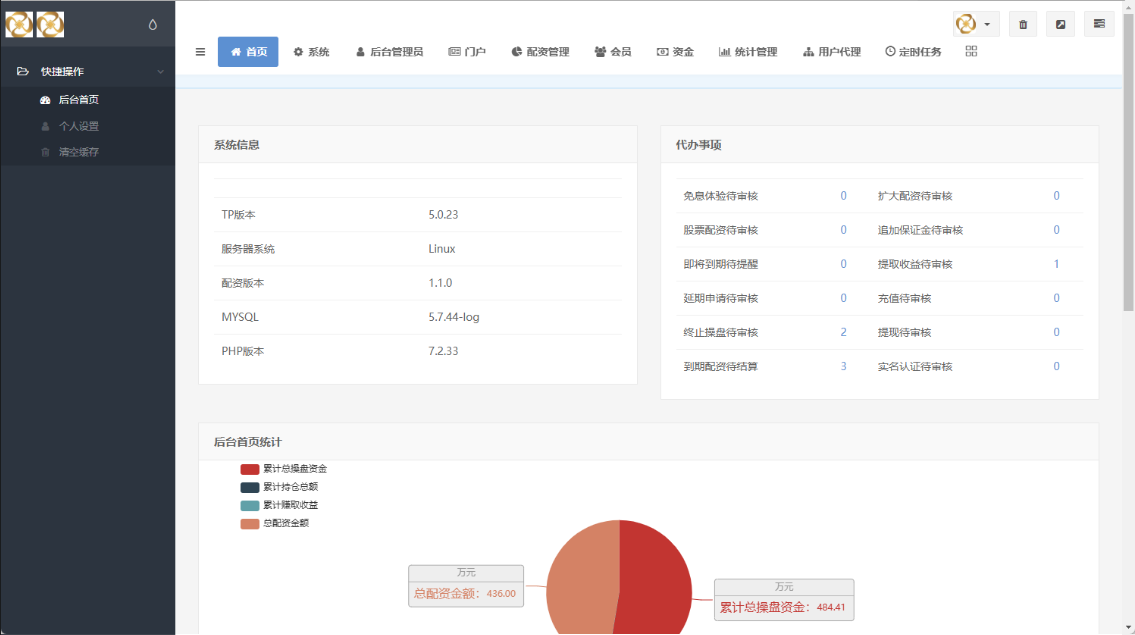Click the PHP版本 value 7.2.33
Image resolution: width=1135 pixels, height=635 pixels.
tap(443, 351)
